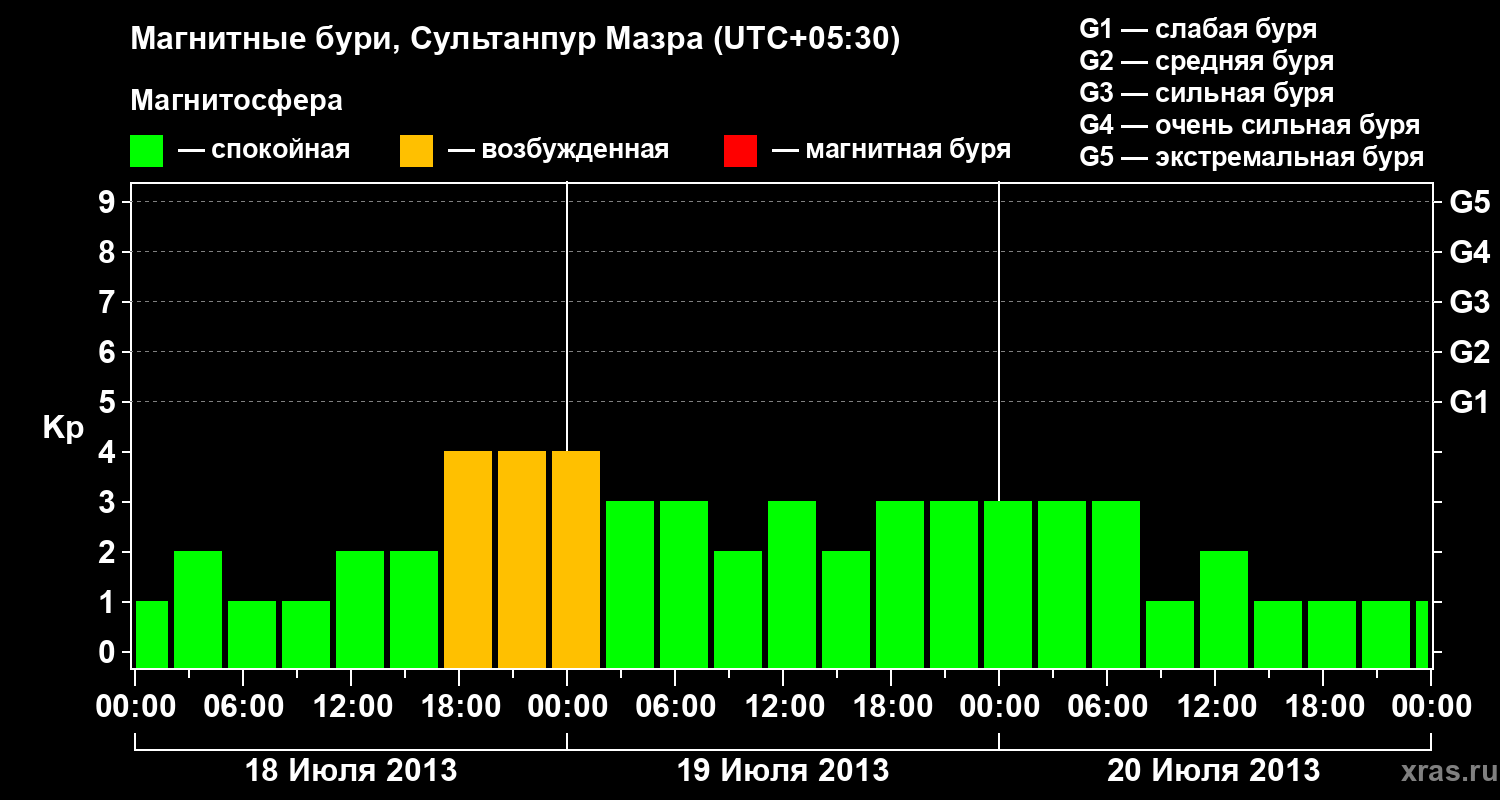Click the 'G3 — сильная буря' legend line
The image size is (1500, 800).
click(1206, 93)
